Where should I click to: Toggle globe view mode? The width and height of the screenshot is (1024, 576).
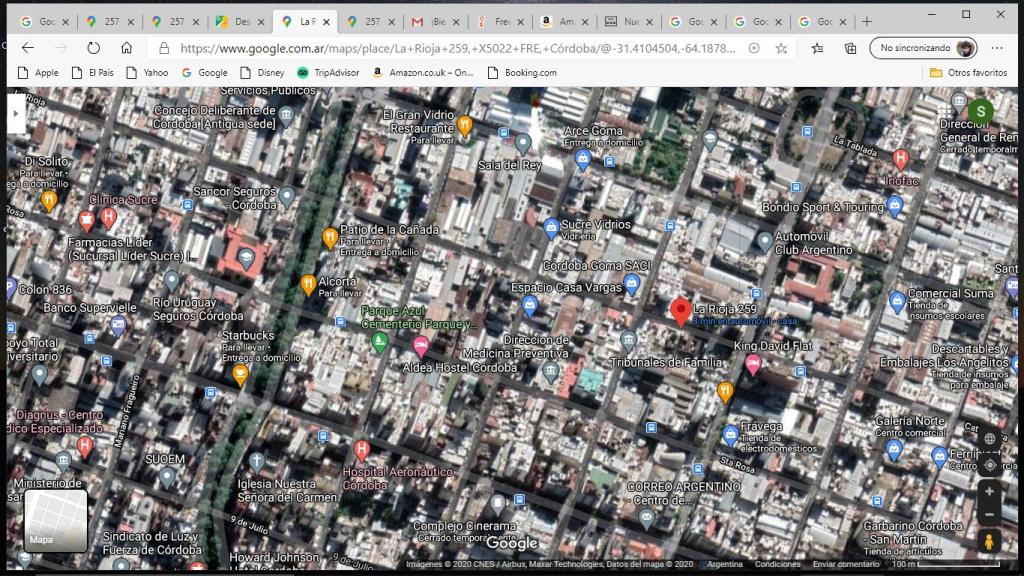[x=990, y=439]
